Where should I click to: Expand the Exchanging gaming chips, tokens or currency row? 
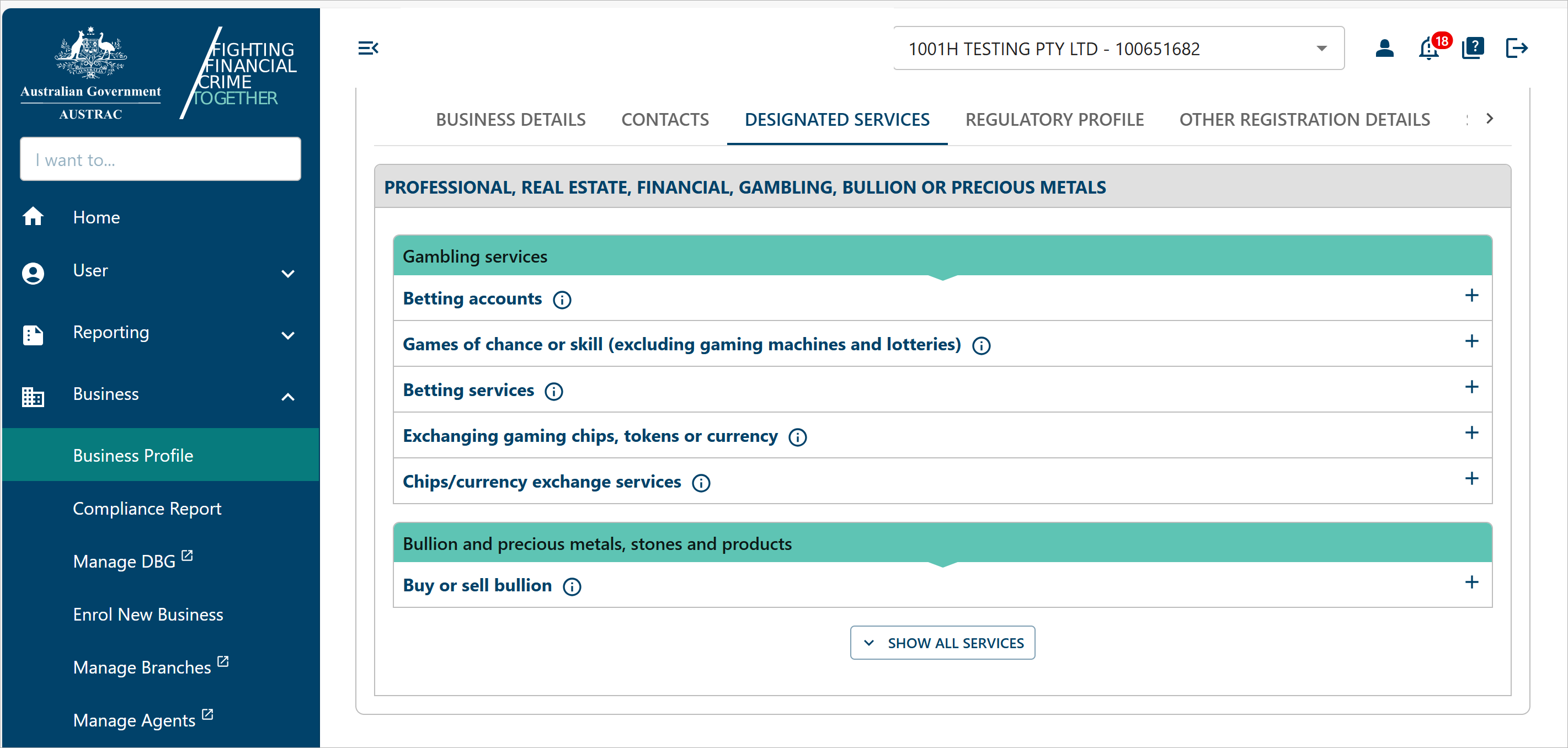1473,432
